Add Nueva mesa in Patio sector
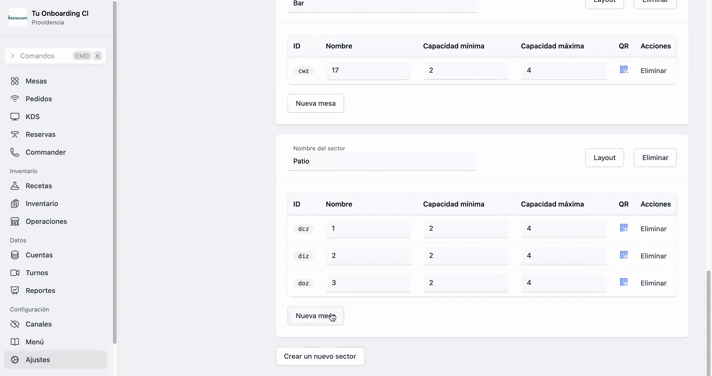 click(x=316, y=316)
